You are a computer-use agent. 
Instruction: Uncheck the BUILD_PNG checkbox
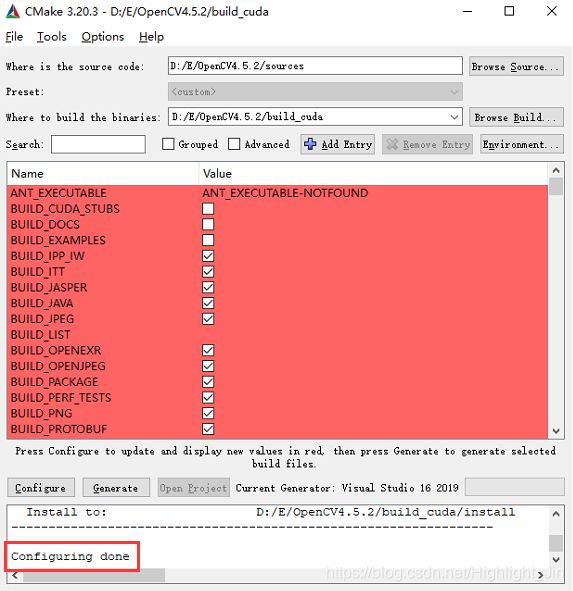click(x=208, y=413)
